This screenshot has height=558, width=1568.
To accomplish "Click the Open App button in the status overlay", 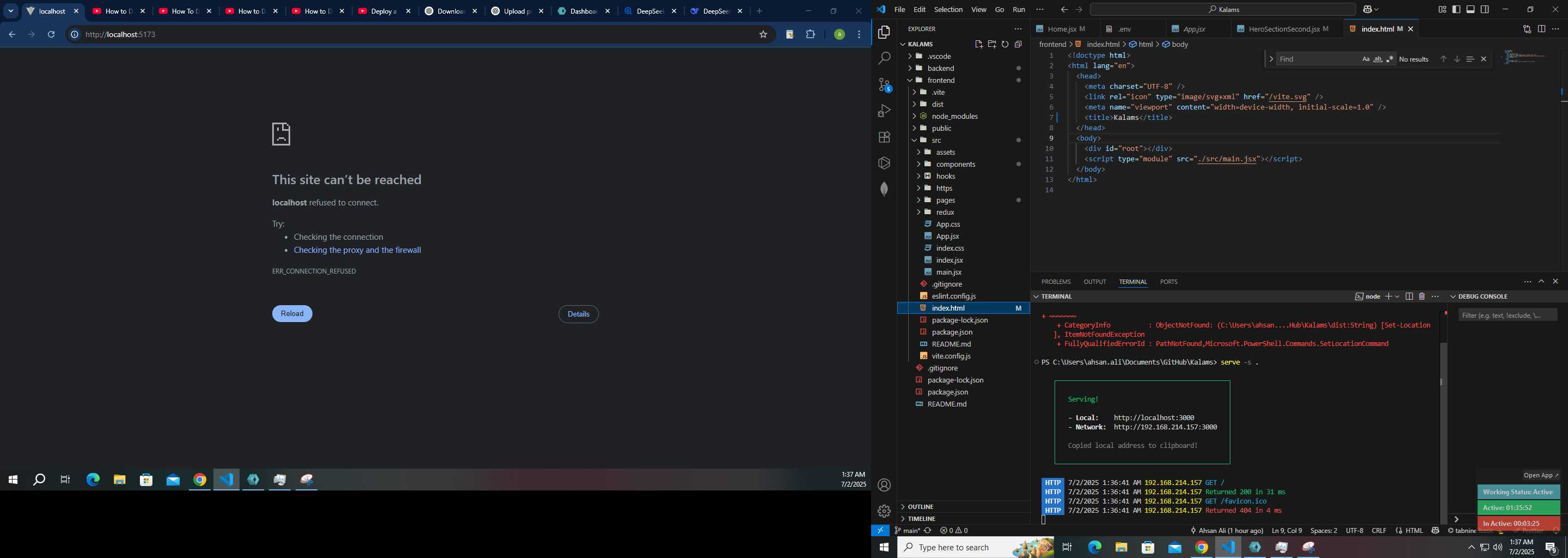I will pyautogui.click(x=1541, y=475).
